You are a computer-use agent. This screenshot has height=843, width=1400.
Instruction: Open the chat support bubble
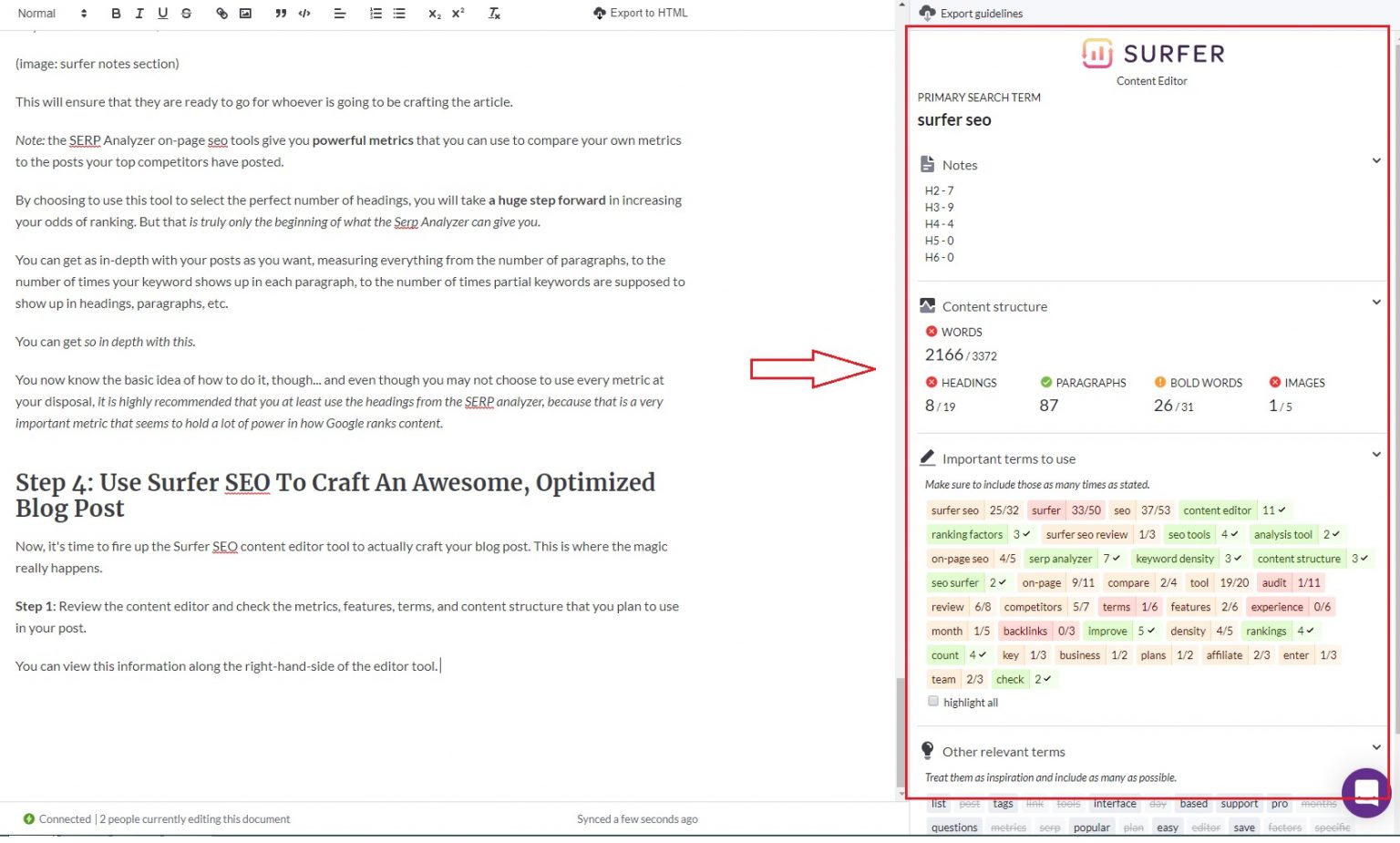tap(1365, 791)
